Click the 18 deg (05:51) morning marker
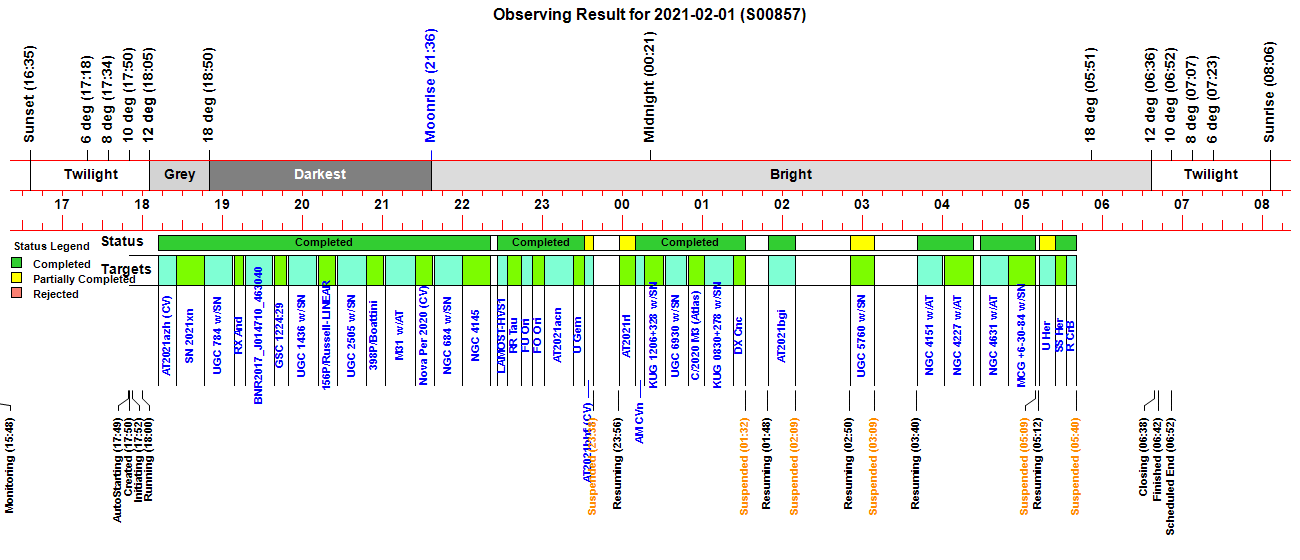The image size is (1300, 560). [x=1091, y=94]
